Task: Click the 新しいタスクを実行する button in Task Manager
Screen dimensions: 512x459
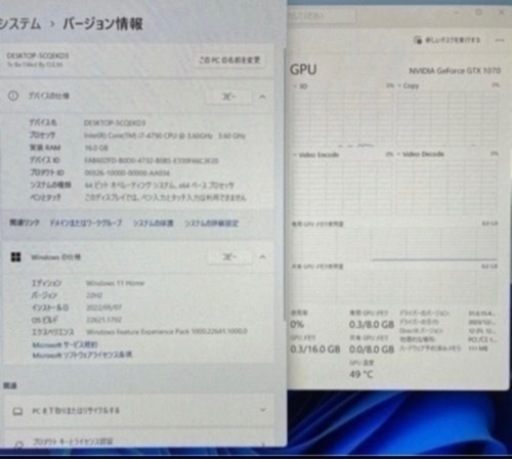Action: [447, 40]
